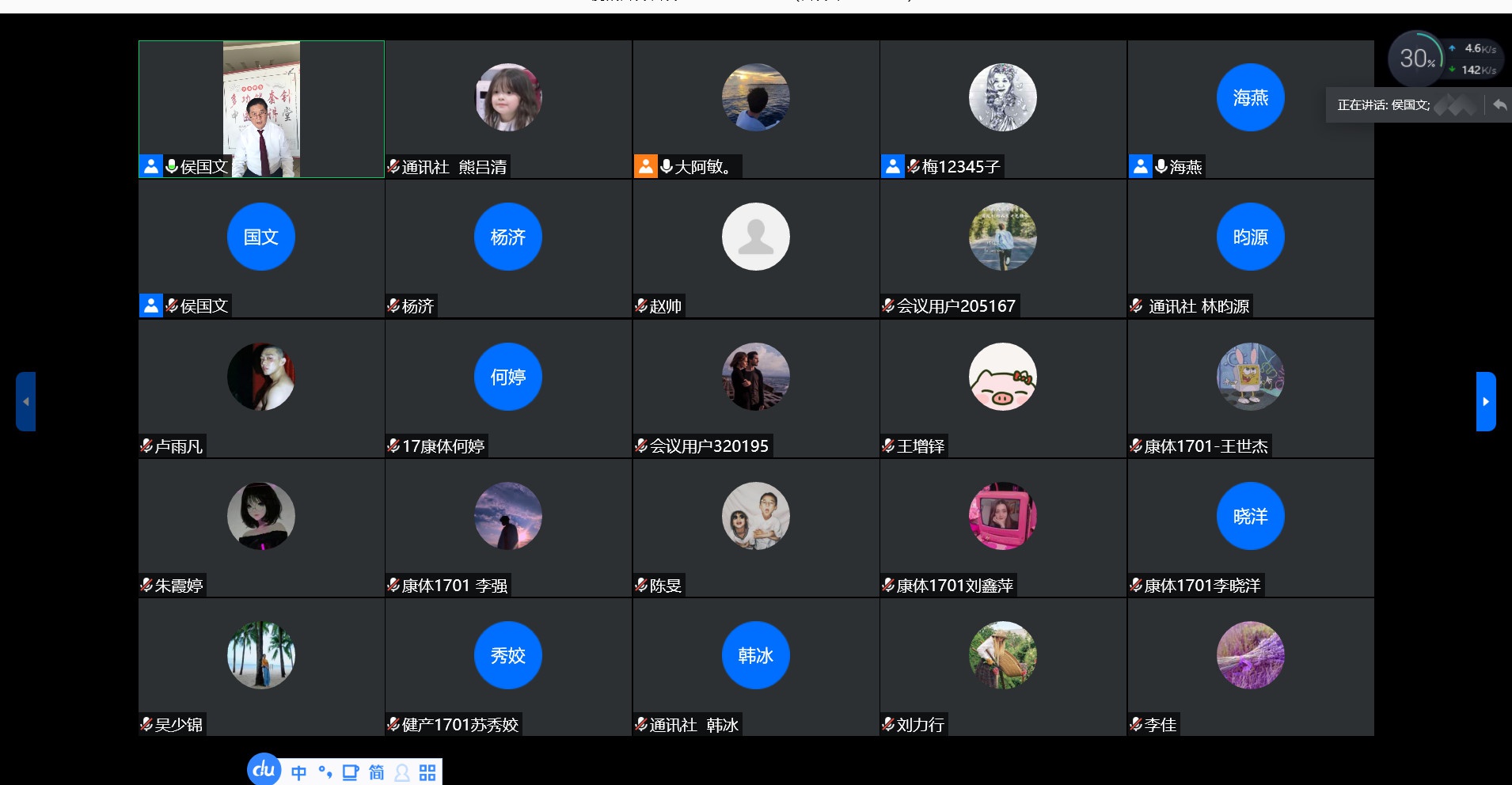Click the return arrow in speaking bar
This screenshot has width=1512, height=785.
click(1499, 104)
